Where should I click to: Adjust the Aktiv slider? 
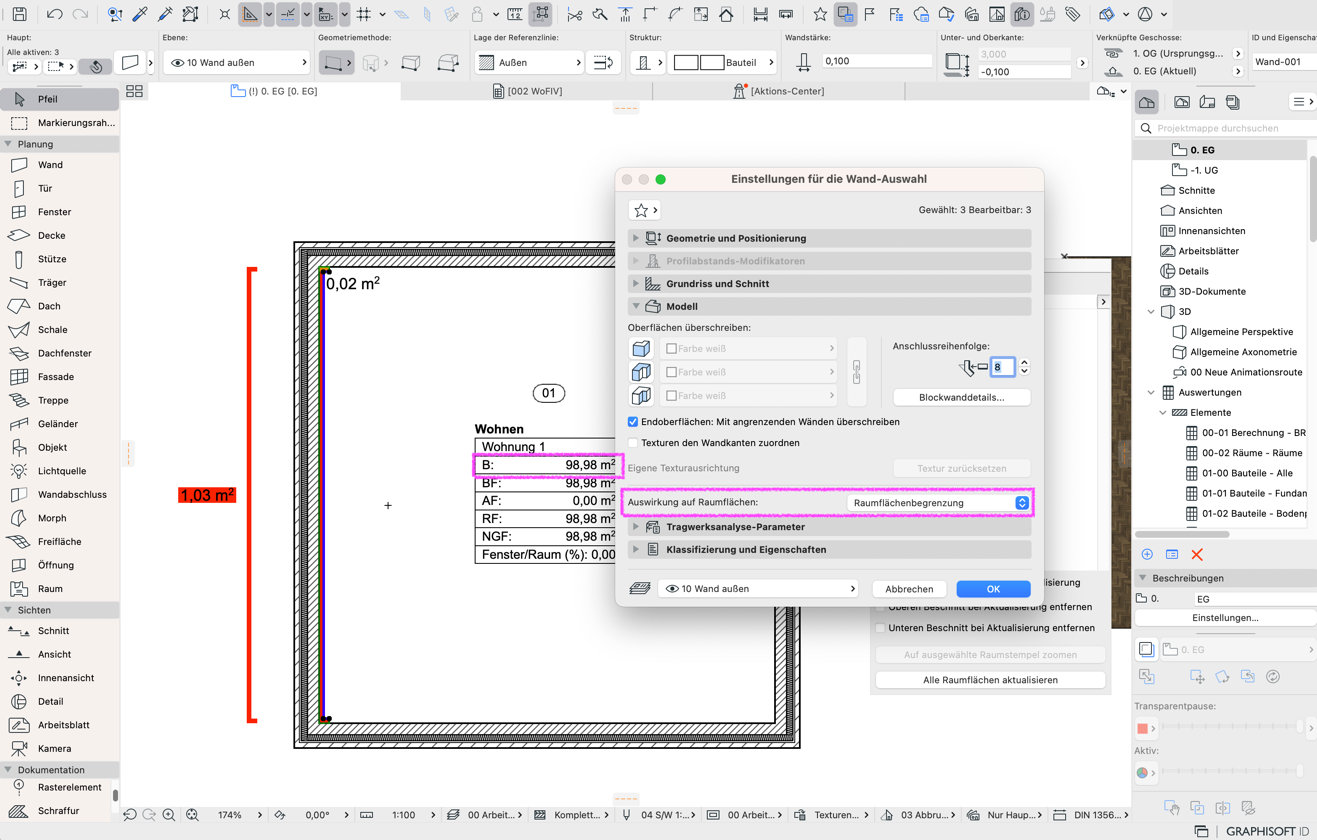1231,772
